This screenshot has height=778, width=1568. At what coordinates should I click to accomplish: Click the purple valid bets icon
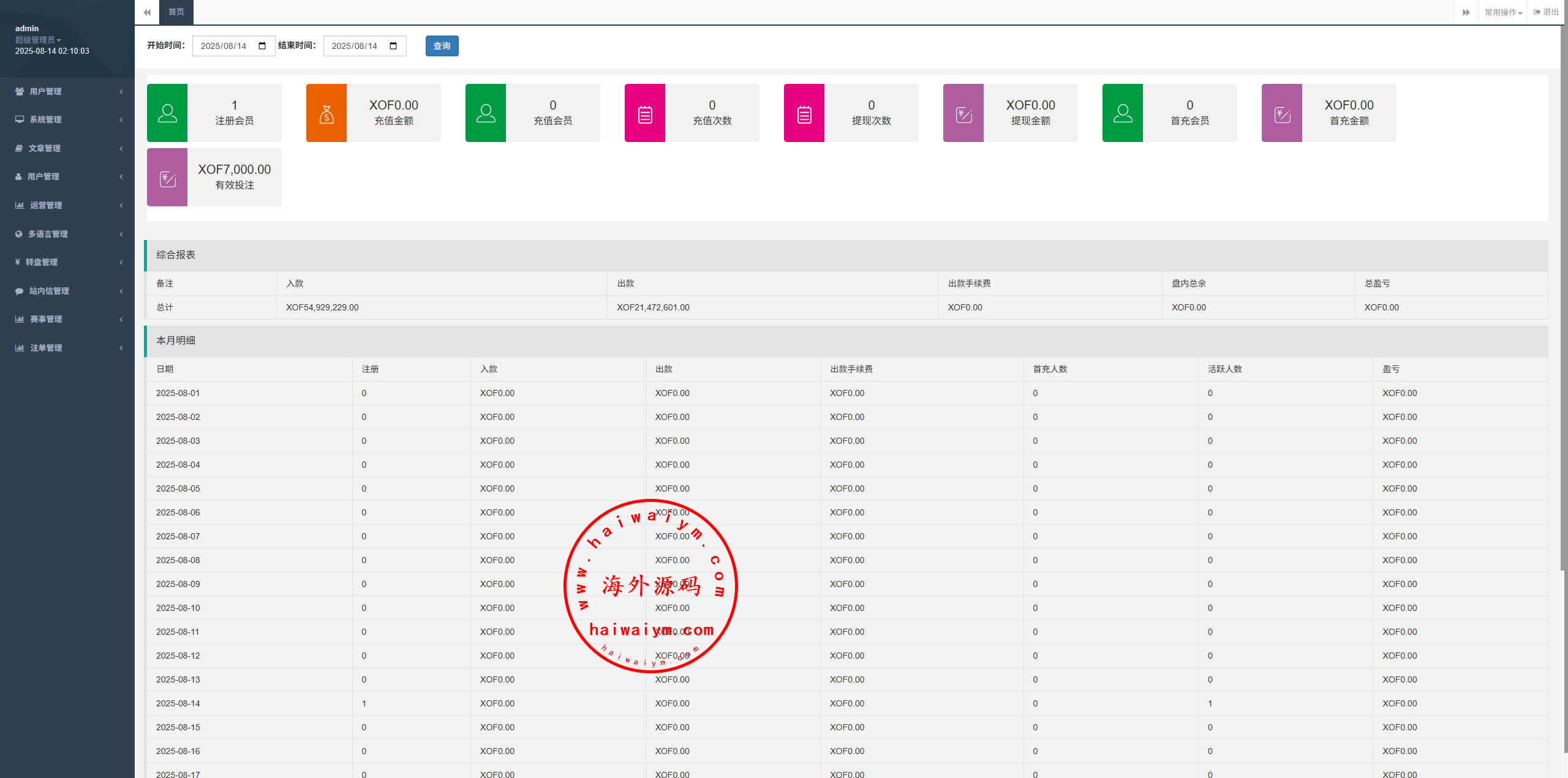[167, 178]
